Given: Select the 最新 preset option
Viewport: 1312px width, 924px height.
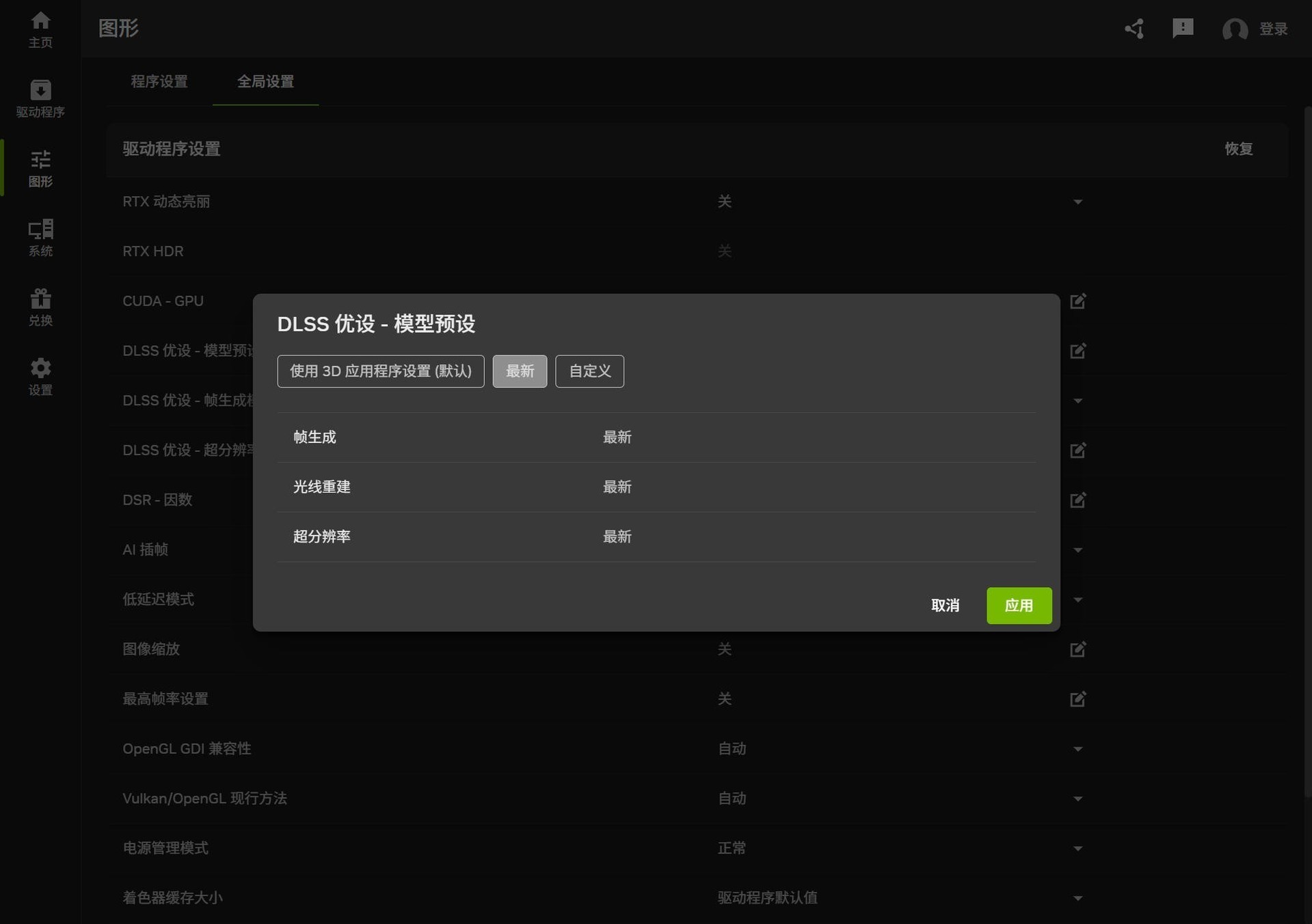Looking at the screenshot, I should [520, 371].
